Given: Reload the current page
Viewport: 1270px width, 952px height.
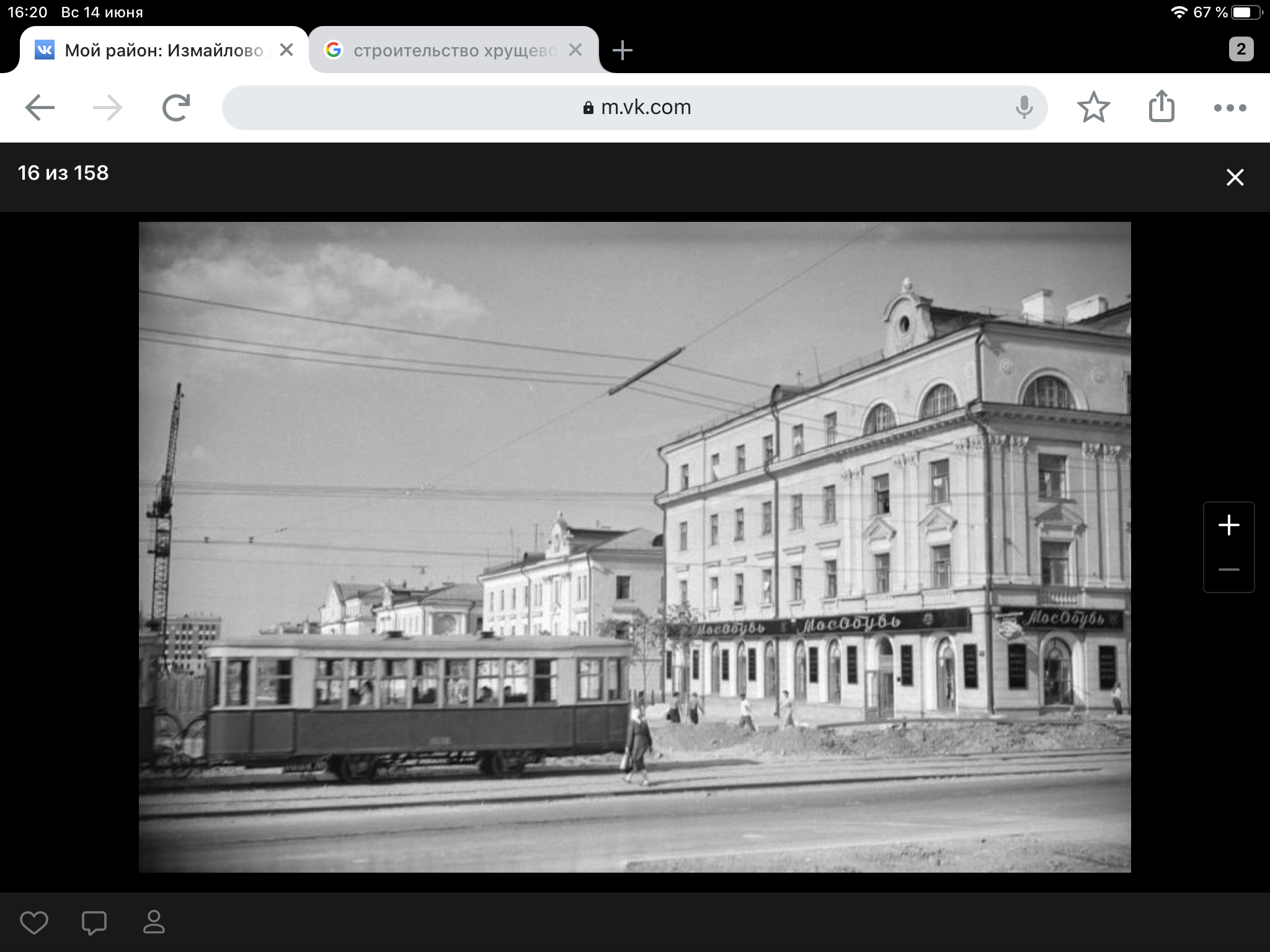Looking at the screenshot, I should pyautogui.click(x=176, y=108).
